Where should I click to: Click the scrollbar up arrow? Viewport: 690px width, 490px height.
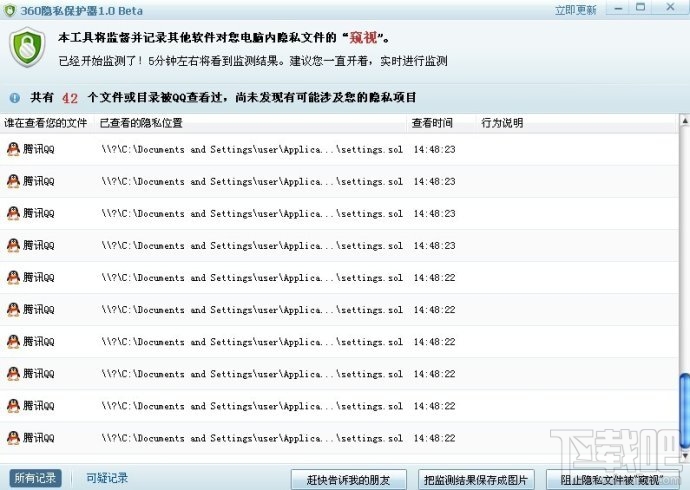click(x=684, y=120)
